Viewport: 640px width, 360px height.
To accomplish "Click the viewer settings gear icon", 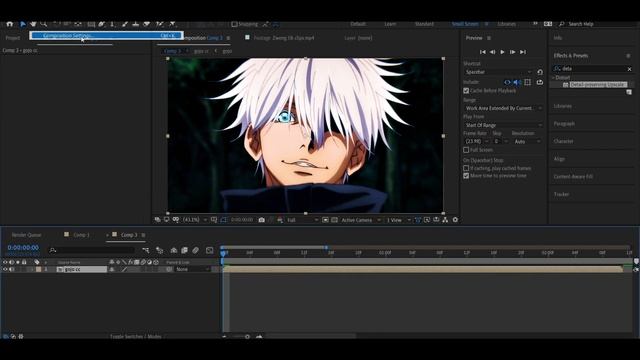I will [456, 220].
